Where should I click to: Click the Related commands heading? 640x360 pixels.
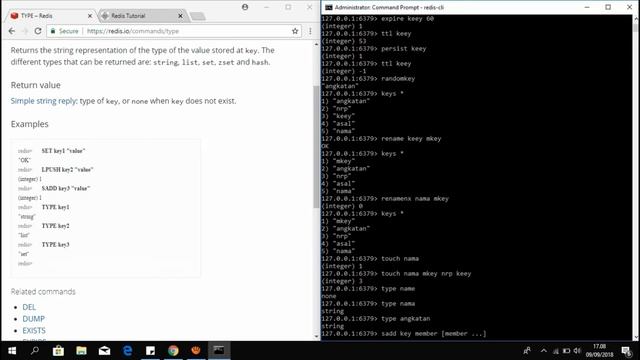[43, 291]
